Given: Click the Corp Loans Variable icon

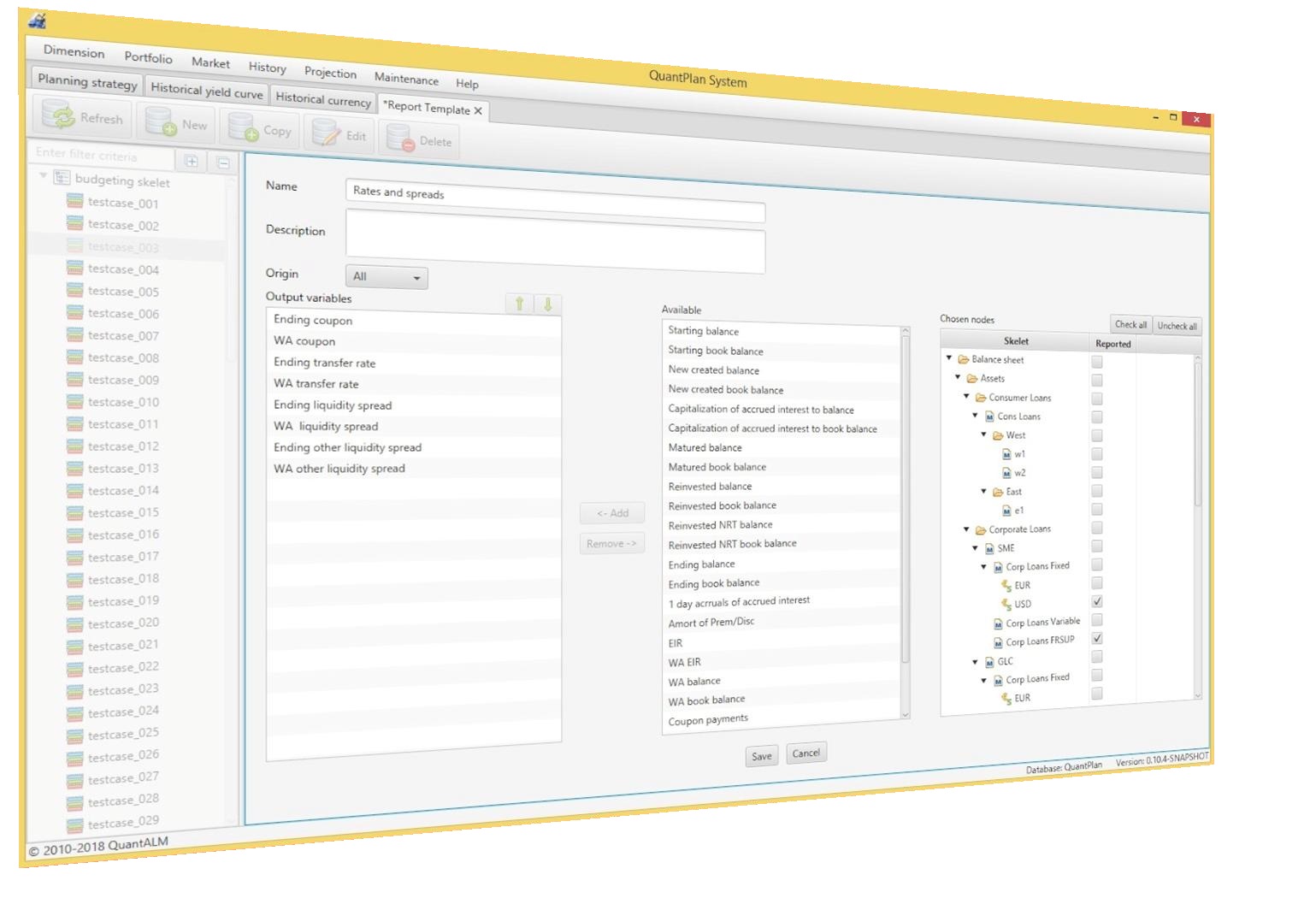Looking at the screenshot, I should 998,623.
